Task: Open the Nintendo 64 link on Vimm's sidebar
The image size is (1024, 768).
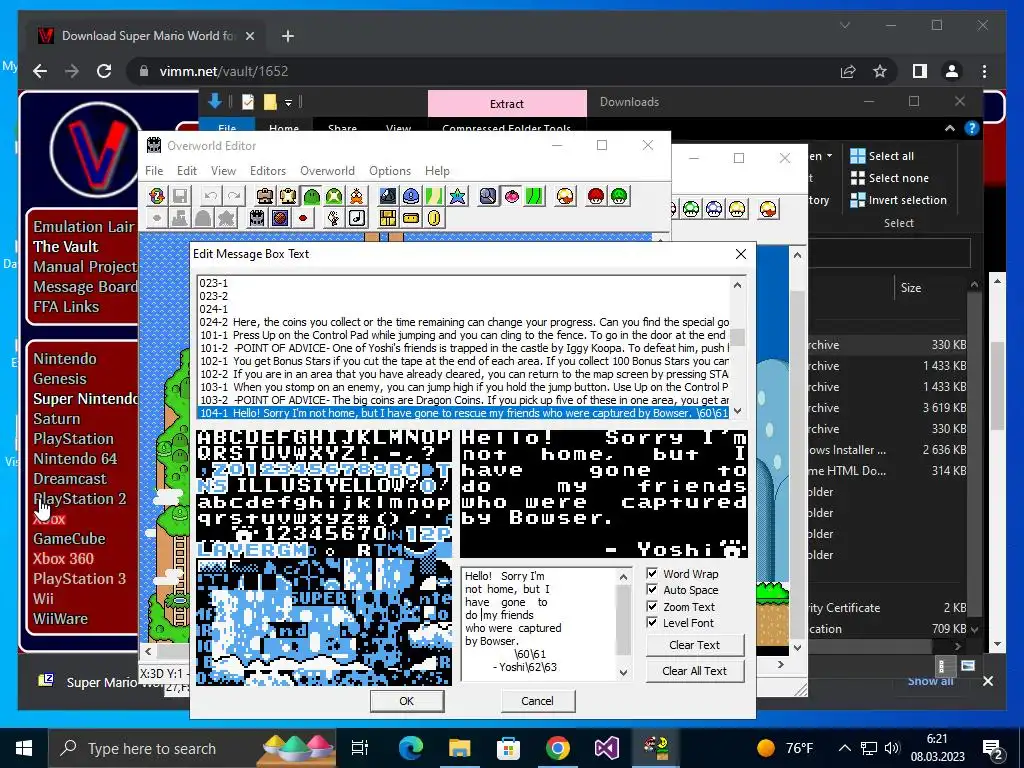Action: (x=75, y=458)
